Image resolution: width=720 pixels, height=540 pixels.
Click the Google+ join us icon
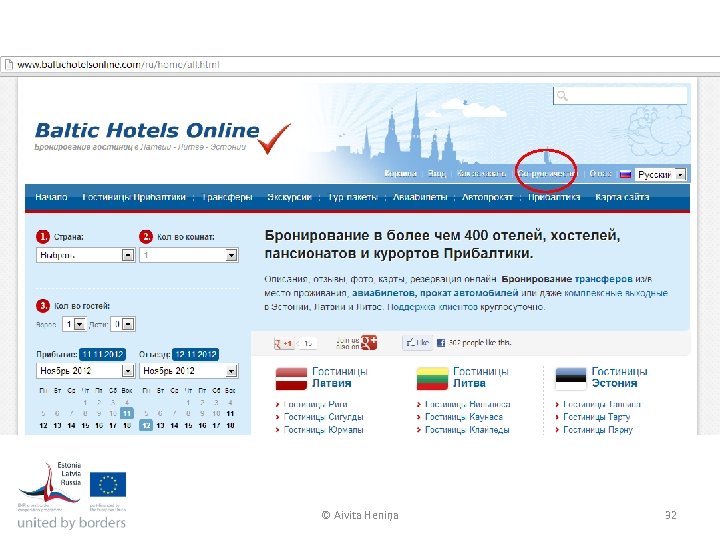point(369,343)
